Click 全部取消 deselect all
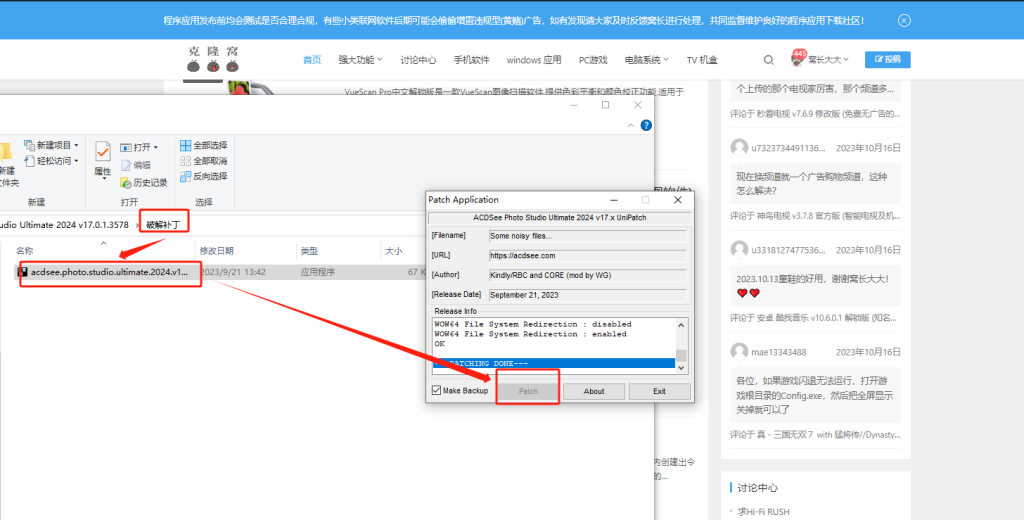Viewport: 1024px width, 520px height. coord(204,161)
